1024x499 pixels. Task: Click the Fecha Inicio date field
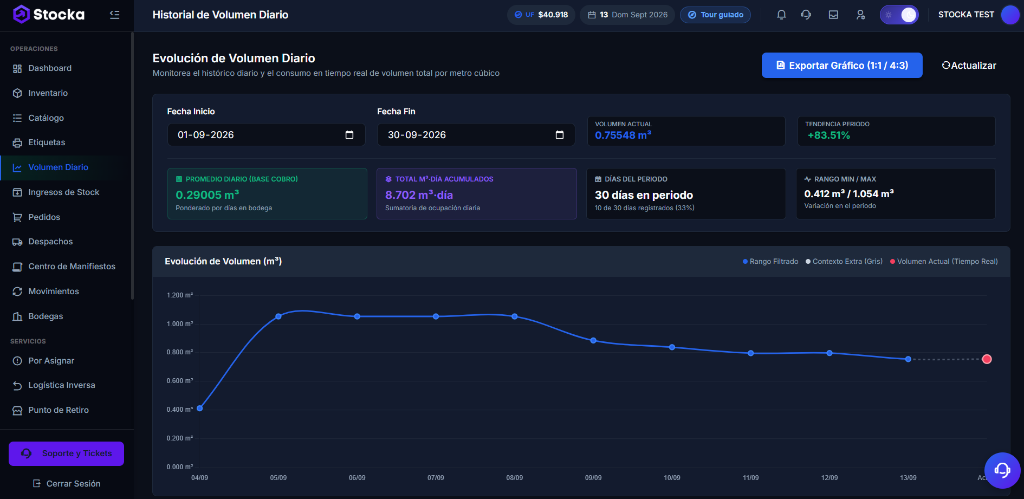[x=266, y=135]
